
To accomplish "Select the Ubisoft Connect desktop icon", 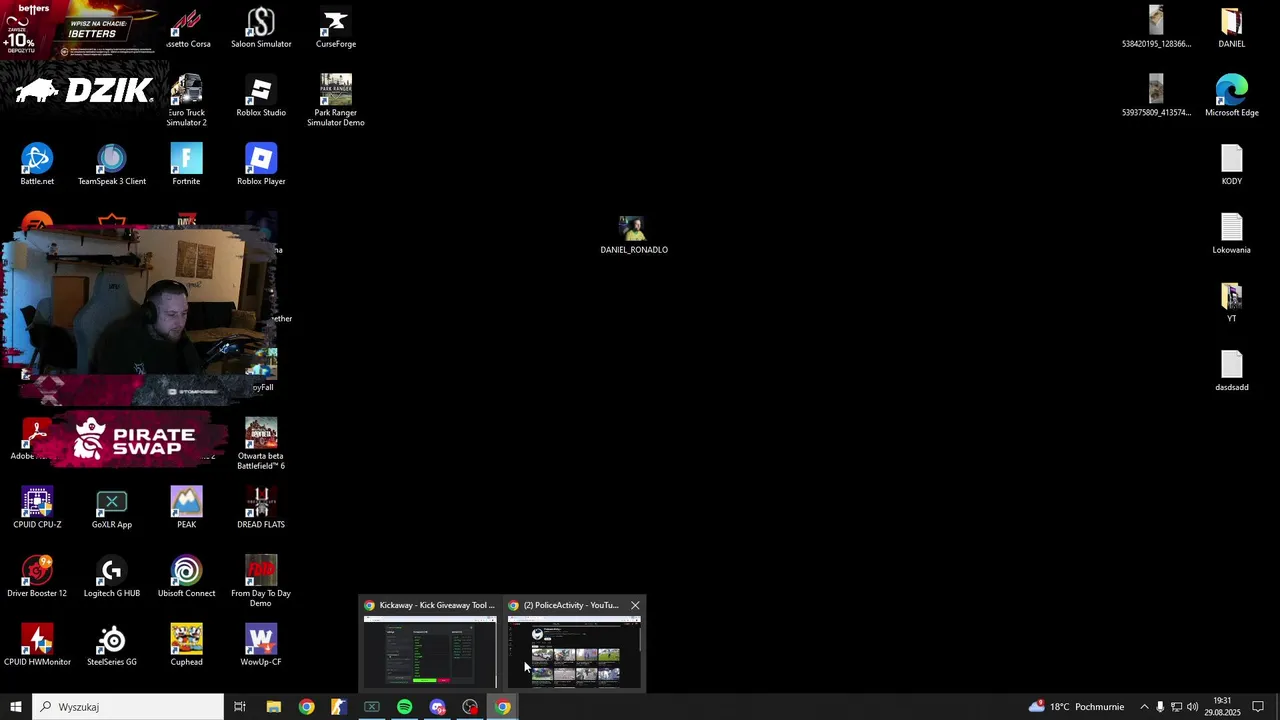I will (186, 577).
